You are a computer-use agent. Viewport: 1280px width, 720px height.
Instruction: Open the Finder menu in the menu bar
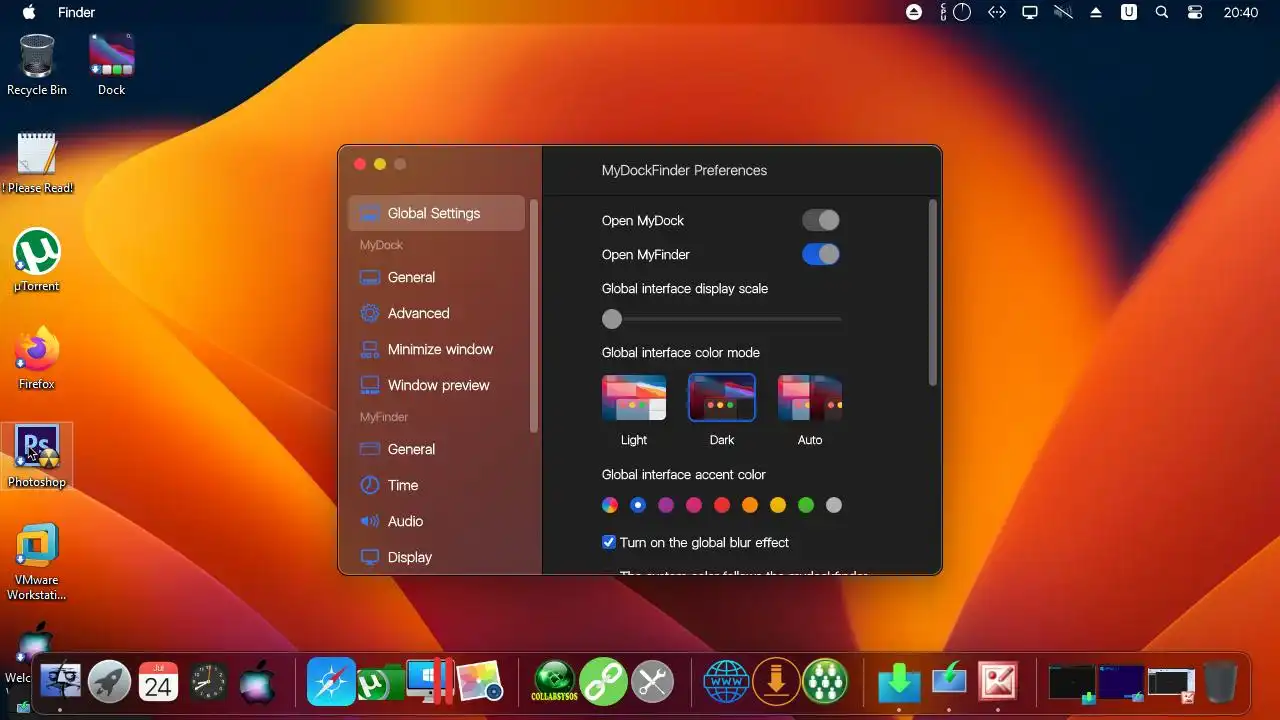tap(77, 13)
